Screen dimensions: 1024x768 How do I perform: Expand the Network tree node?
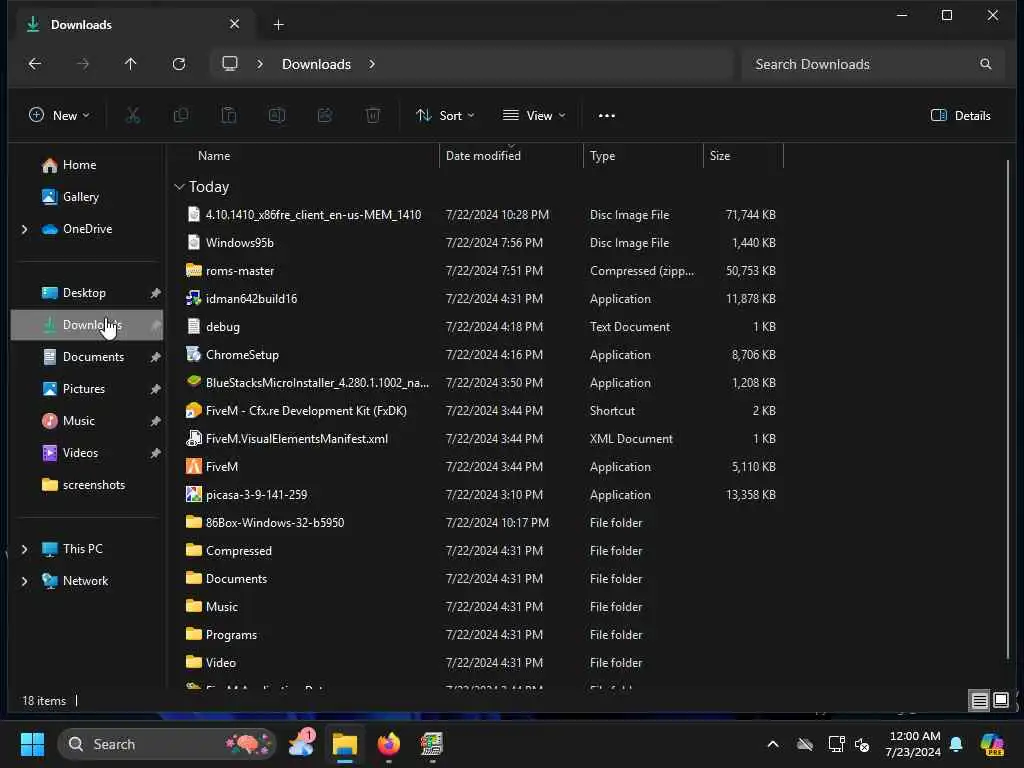pyautogui.click(x=25, y=581)
